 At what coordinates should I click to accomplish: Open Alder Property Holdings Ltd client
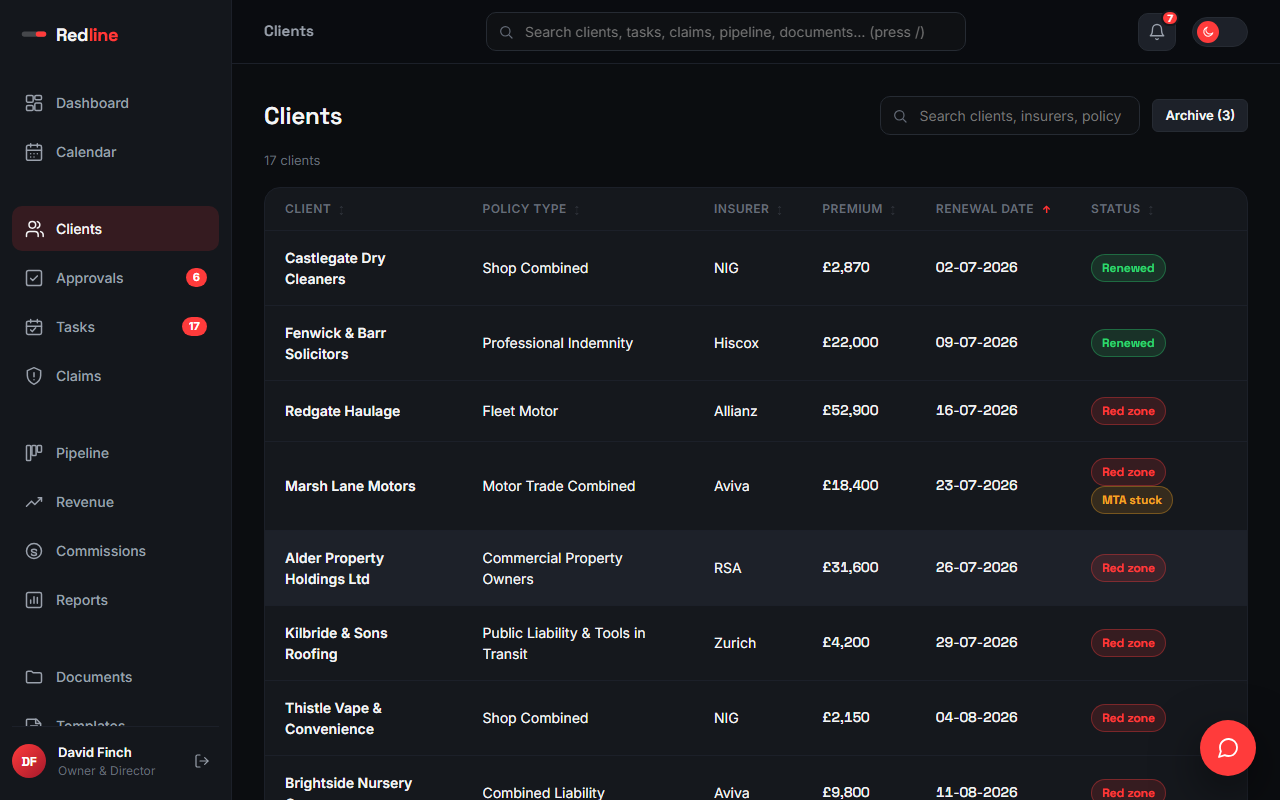click(x=334, y=568)
